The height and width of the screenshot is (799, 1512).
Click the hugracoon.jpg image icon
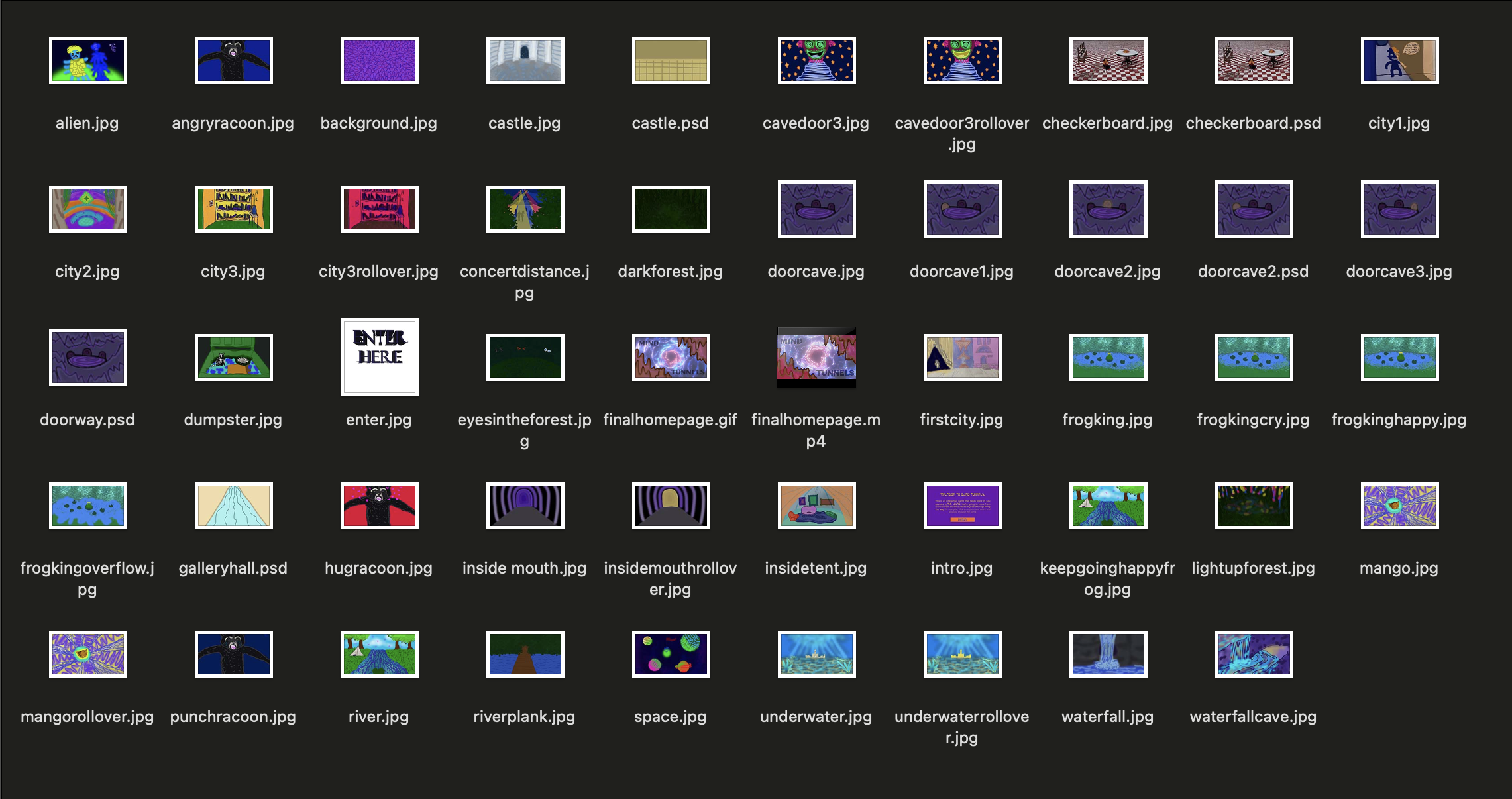point(379,506)
